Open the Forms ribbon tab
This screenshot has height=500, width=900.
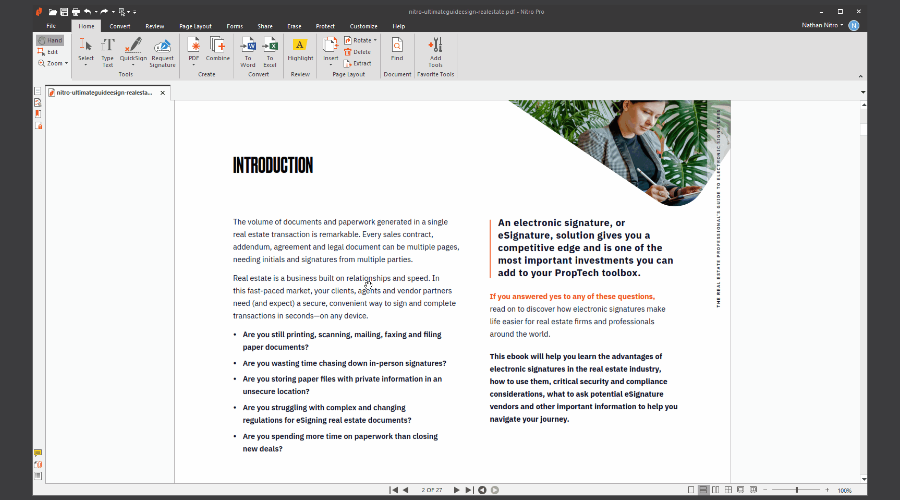click(234, 26)
